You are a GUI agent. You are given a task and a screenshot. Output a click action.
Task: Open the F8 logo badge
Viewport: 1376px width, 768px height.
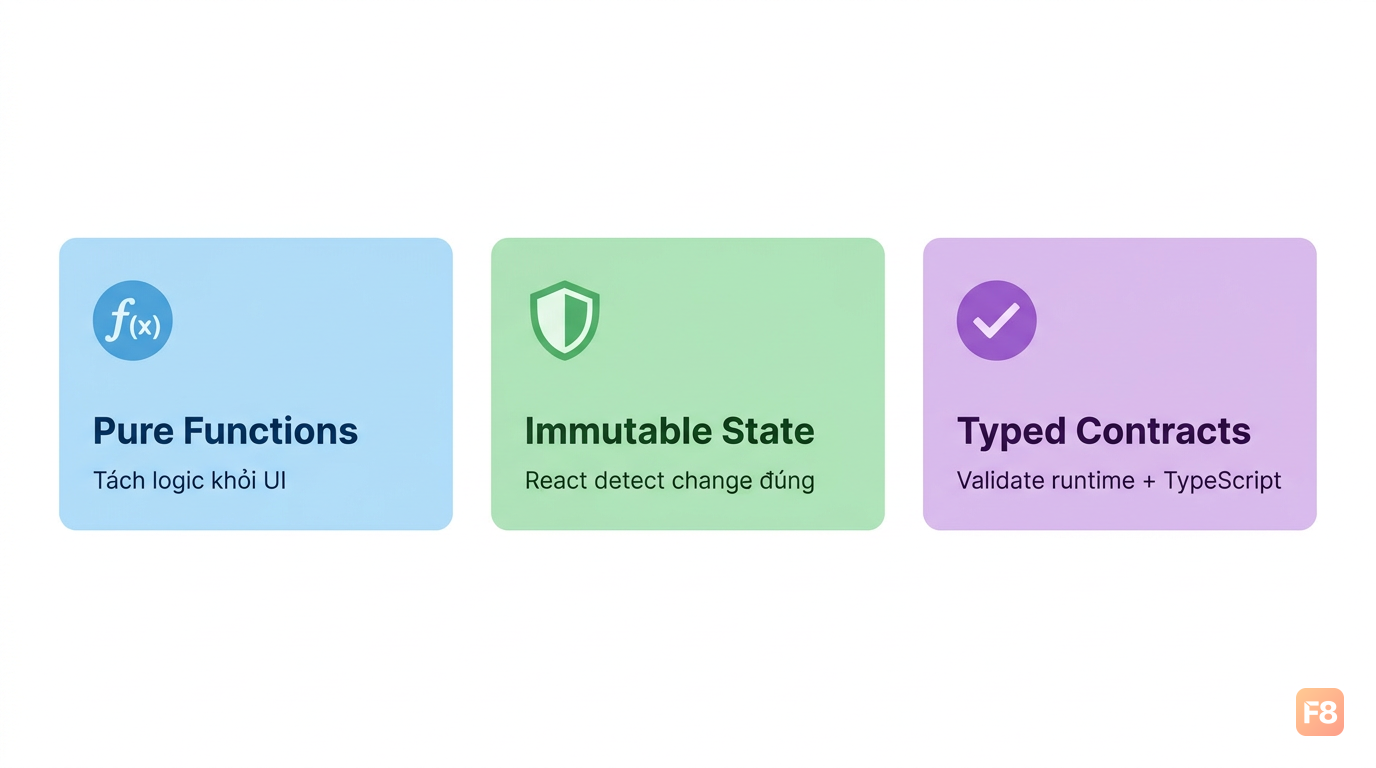point(1320,712)
